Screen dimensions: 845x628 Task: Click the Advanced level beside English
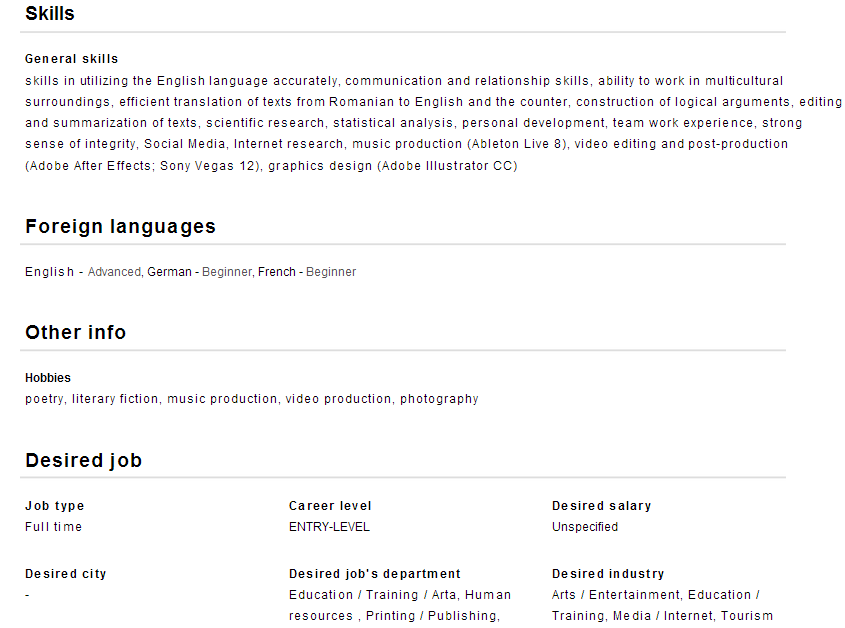tap(114, 272)
